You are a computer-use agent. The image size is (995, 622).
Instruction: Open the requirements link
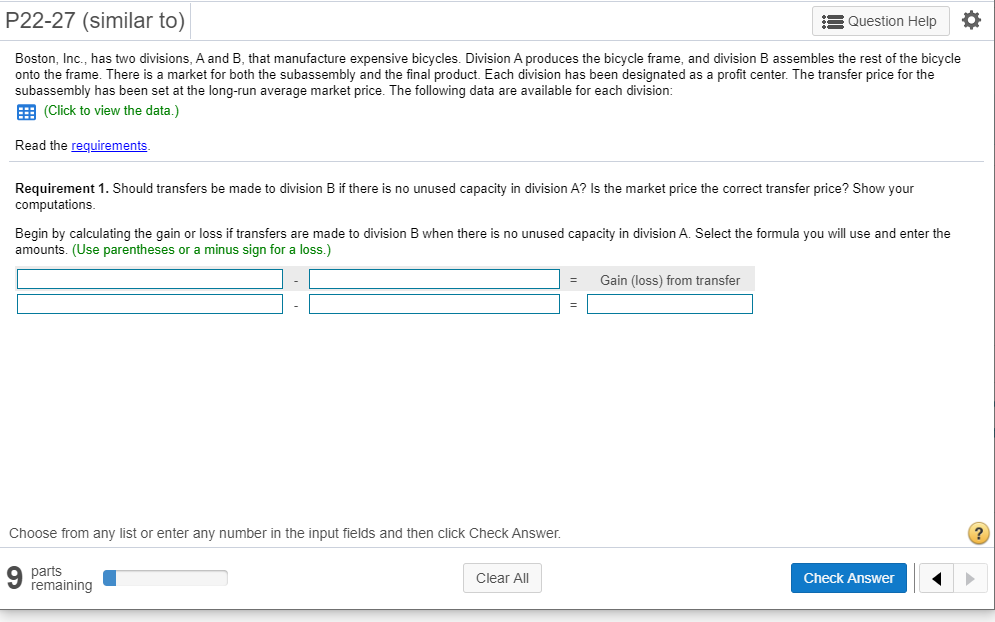(x=109, y=145)
